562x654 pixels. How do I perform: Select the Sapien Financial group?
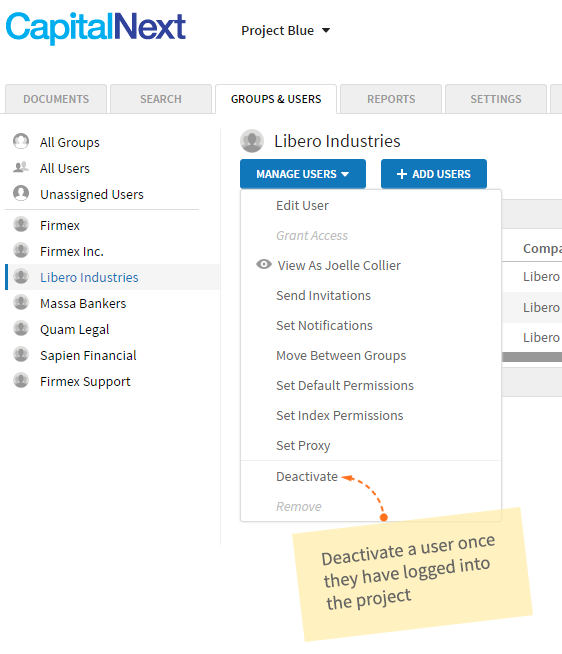[88, 355]
